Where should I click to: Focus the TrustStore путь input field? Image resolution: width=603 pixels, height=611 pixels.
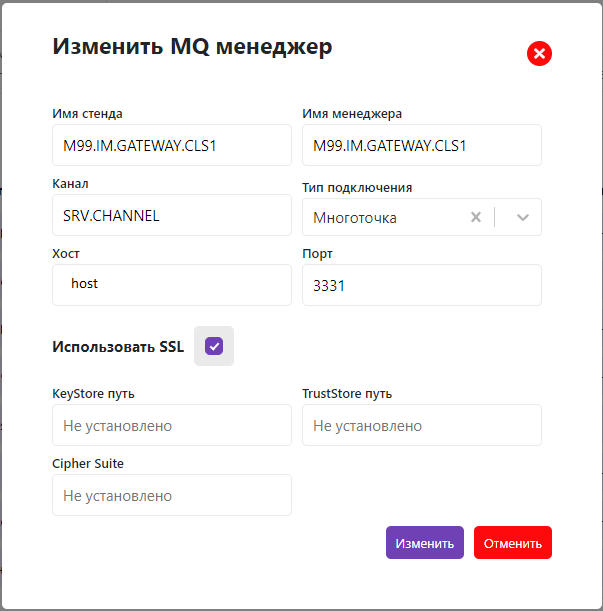[421, 425]
